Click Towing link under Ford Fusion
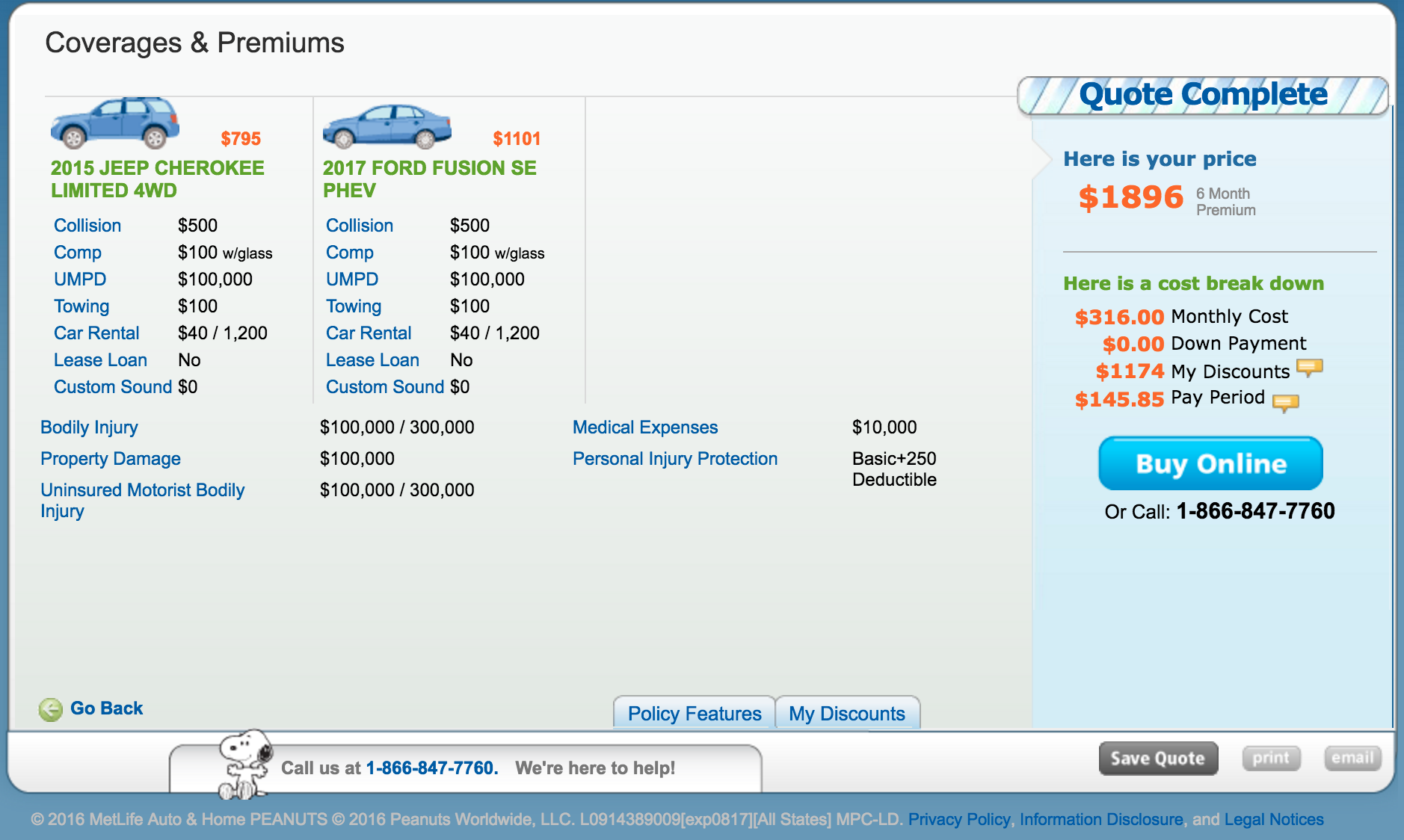This screenshot has width=1404, height=840. [x=354, y=306]
